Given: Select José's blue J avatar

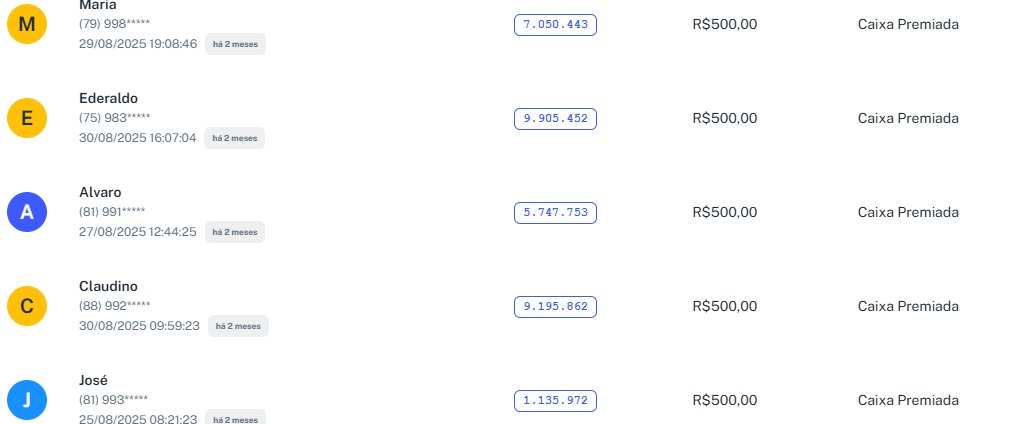Looking at the screenshot, I should (x=27, y=400).
